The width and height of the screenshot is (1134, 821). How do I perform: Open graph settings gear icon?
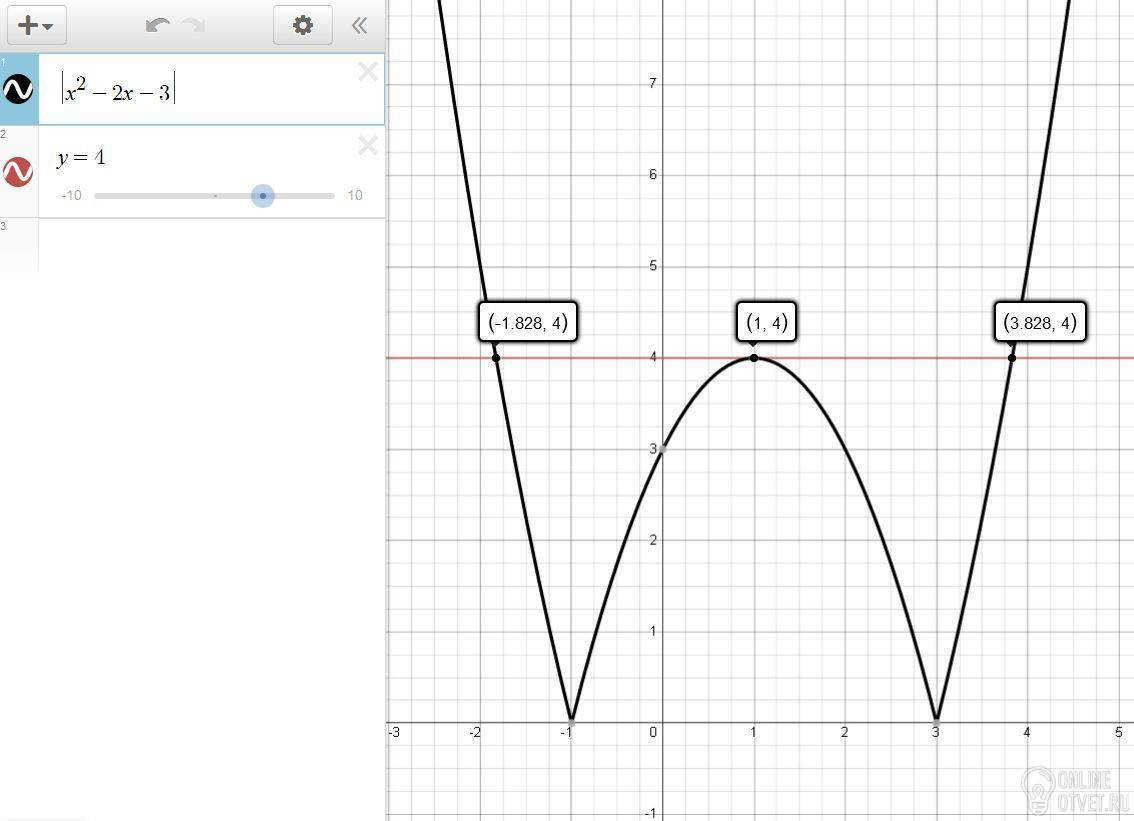tap(302, 25)
